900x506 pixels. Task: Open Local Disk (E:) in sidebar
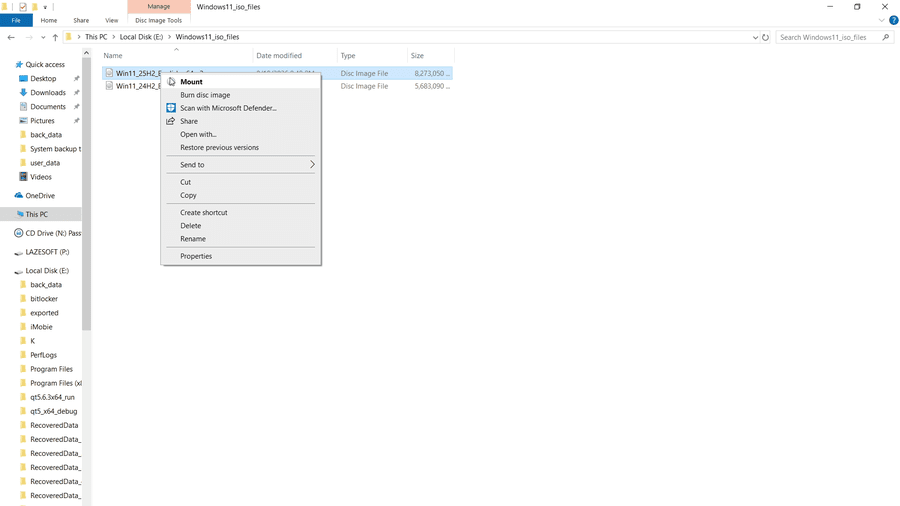point(46,270)
